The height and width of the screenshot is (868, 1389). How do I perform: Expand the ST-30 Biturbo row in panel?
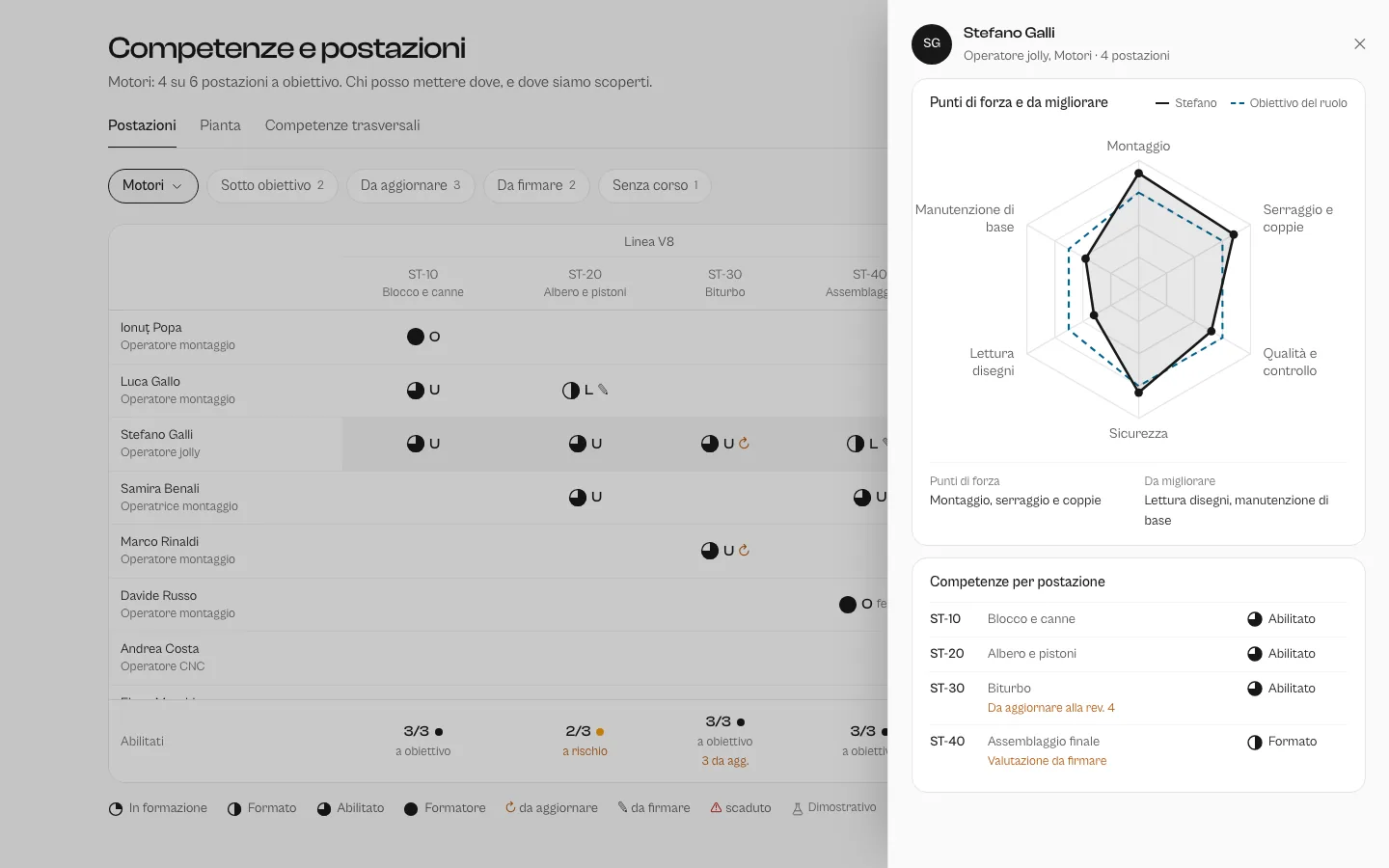click(1138, 698)
